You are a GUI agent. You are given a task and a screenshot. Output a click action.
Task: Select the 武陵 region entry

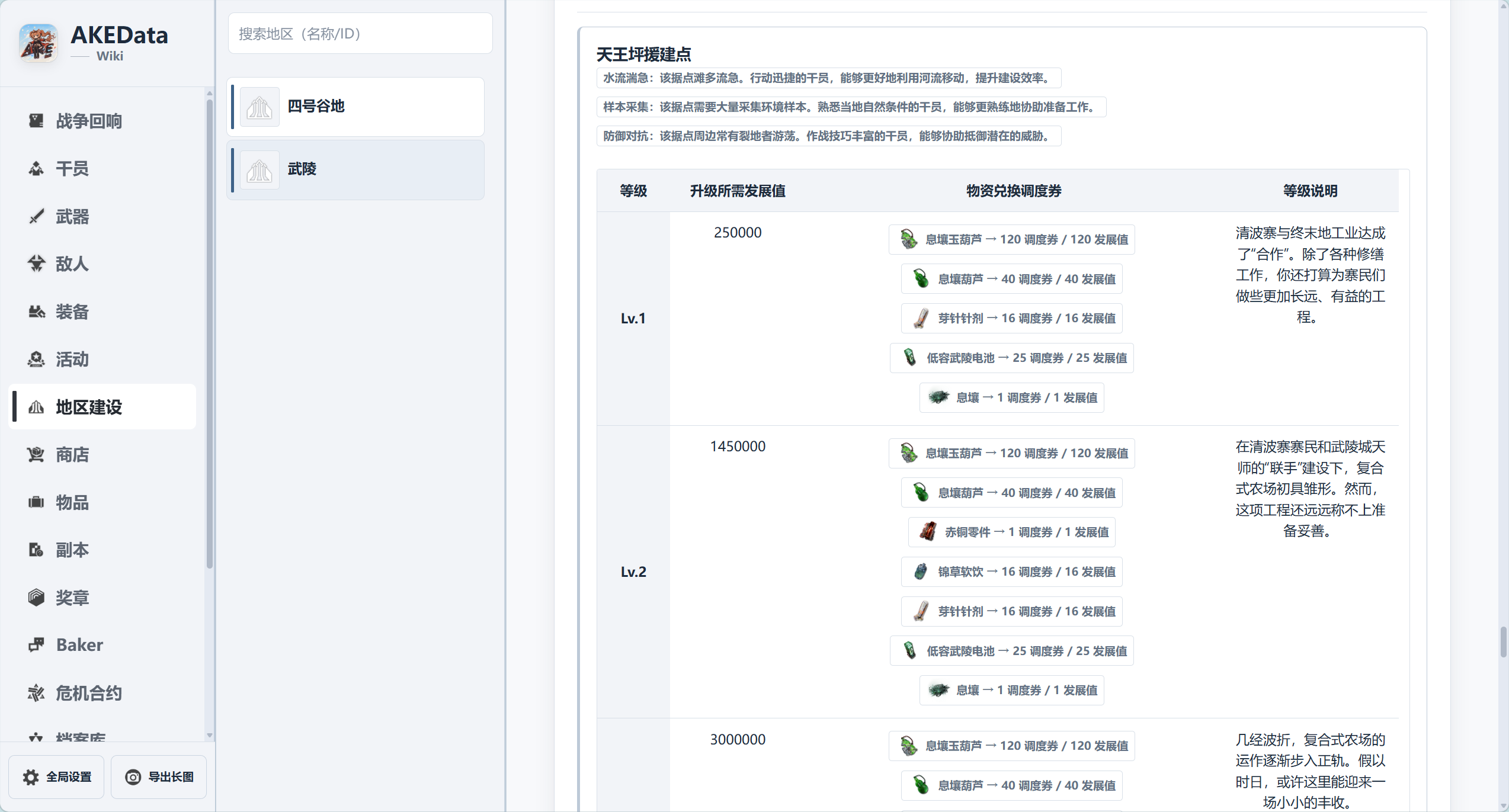coord(356,170)
